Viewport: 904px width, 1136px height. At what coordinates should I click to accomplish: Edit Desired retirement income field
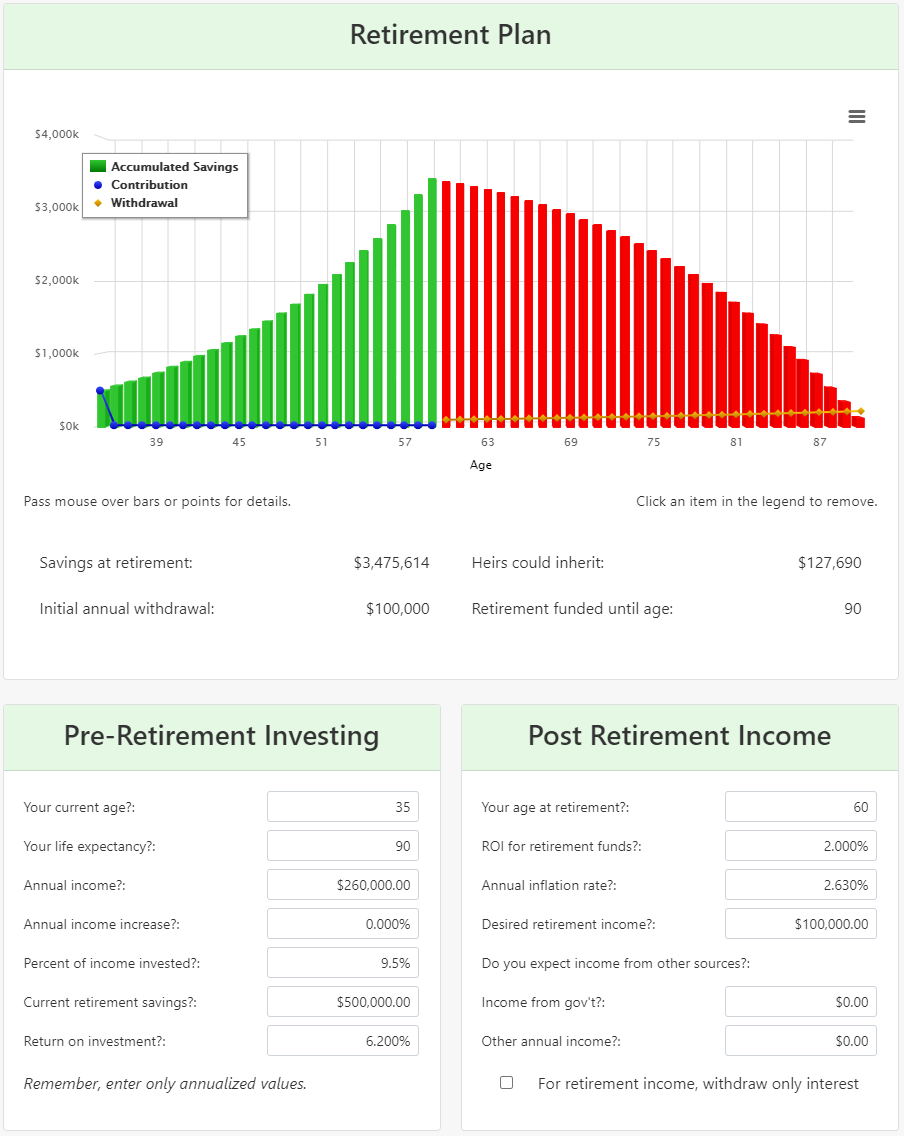click(800, 924)
